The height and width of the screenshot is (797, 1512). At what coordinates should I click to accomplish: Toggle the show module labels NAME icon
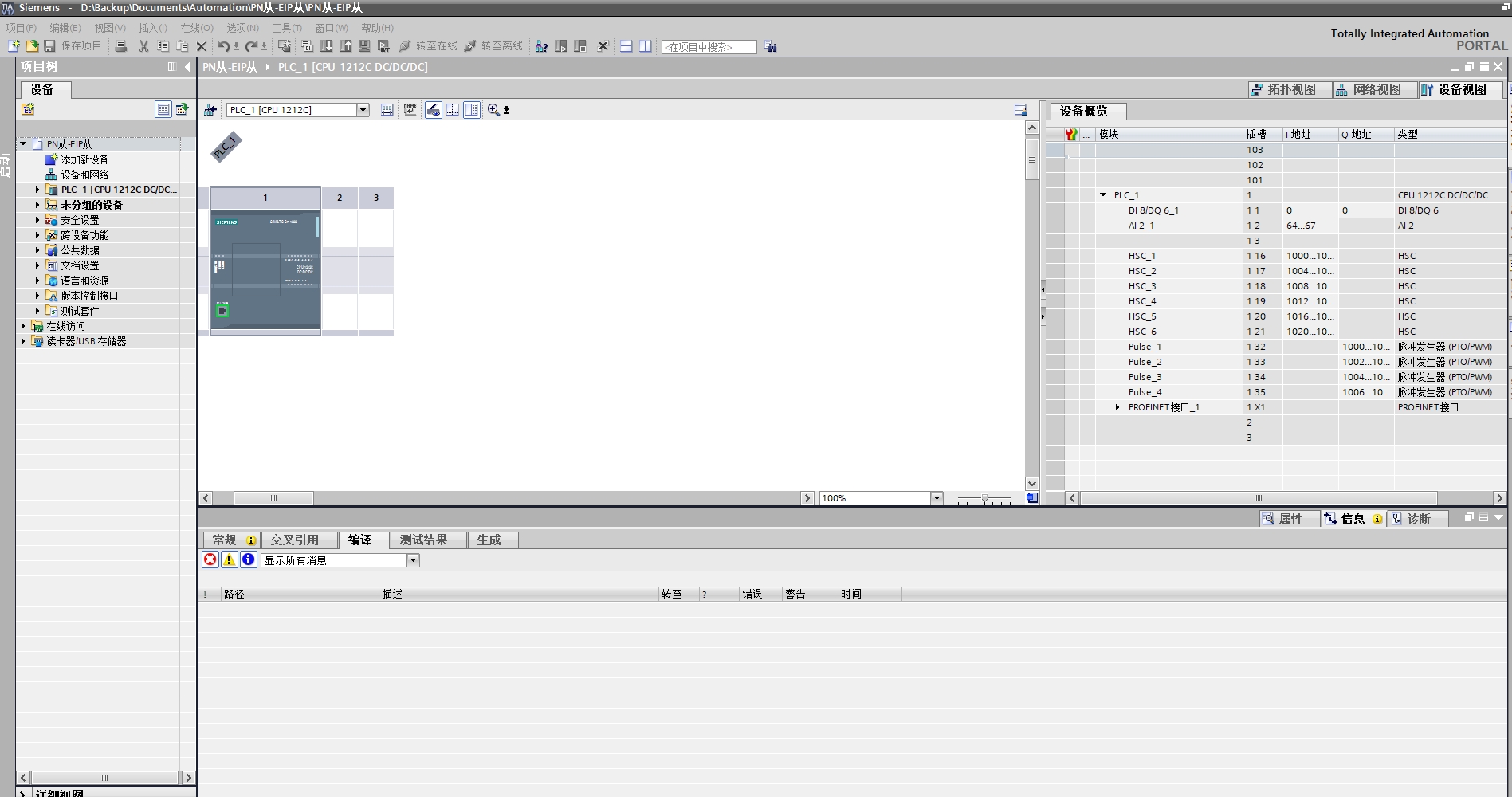click(410, 110)
